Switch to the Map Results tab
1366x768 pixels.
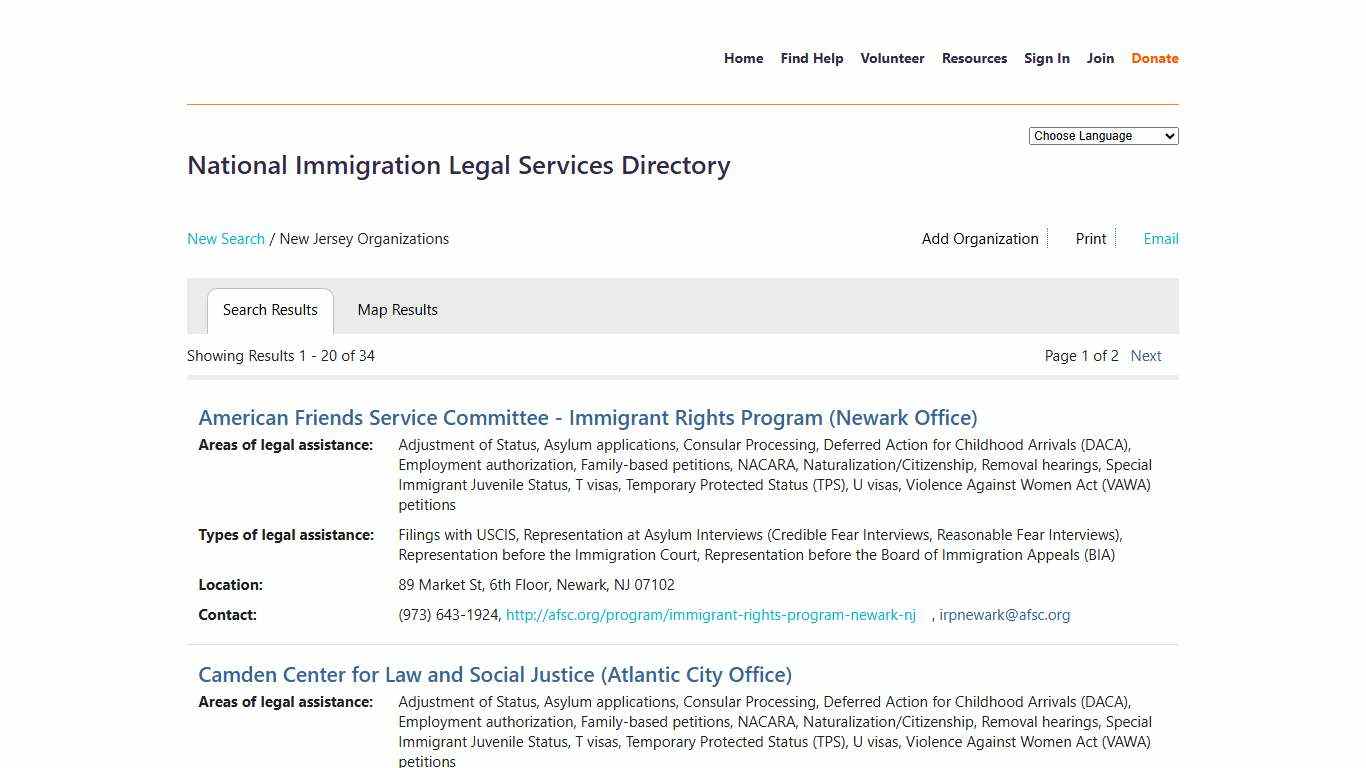tap(397, 310)
